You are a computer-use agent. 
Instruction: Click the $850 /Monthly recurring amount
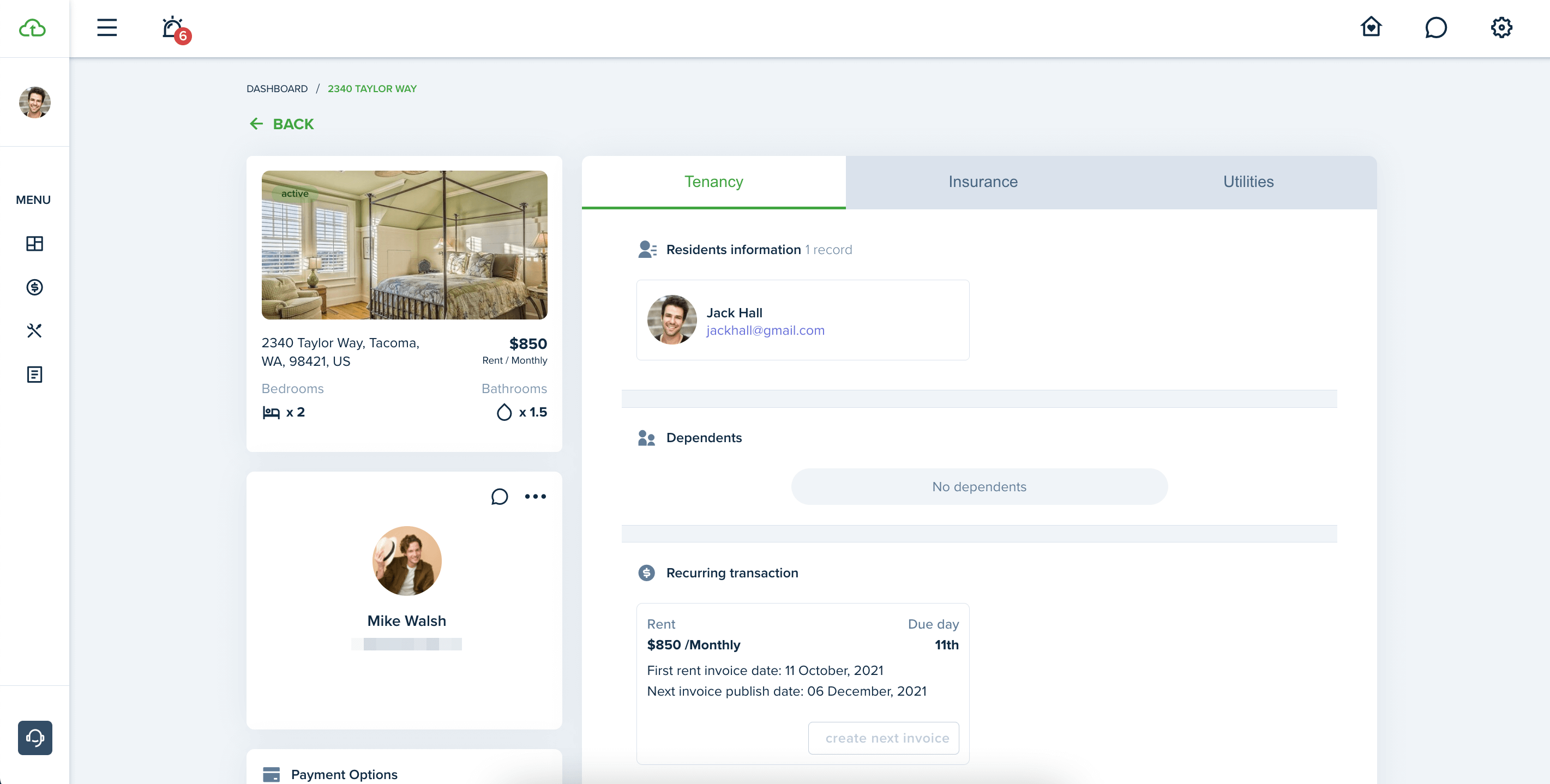pyautogui.click(x=694, y=645)
